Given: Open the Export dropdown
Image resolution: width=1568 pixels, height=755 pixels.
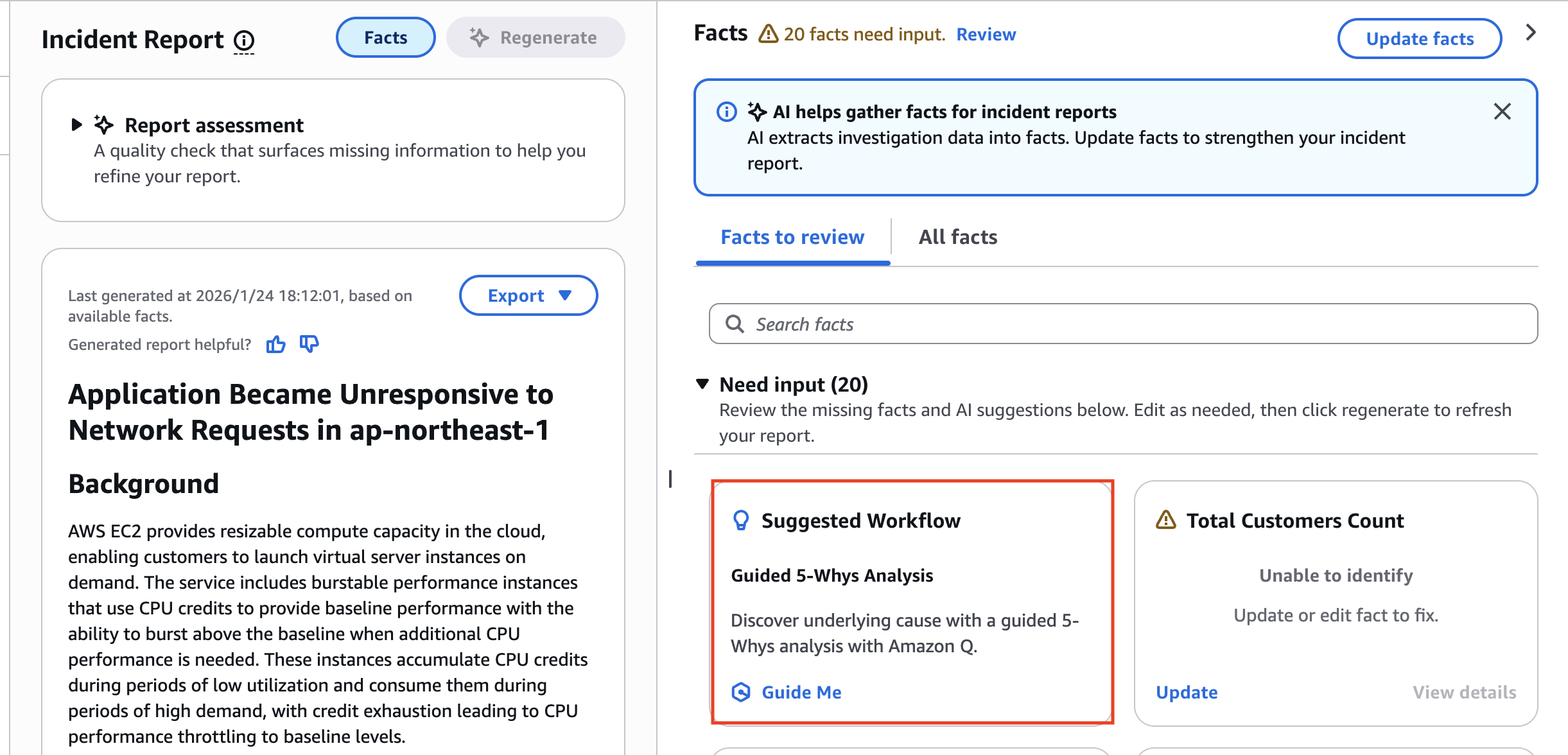Looking at the screenshot, I should 528,295.
